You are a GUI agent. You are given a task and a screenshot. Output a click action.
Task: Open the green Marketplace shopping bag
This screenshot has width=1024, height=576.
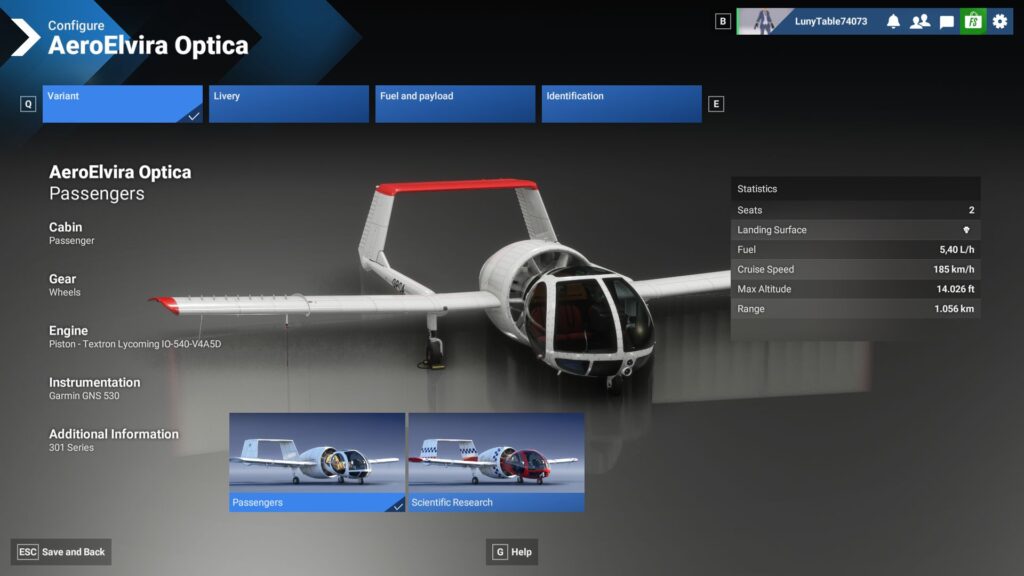(972, 21)
